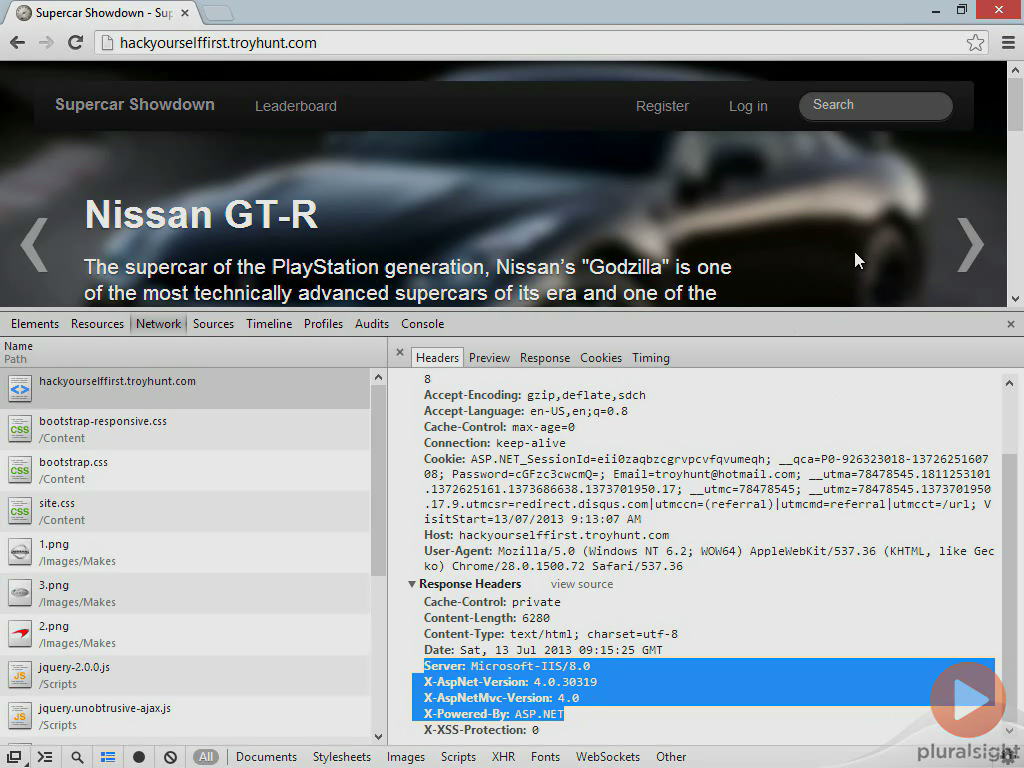Click headers pane scroll up arrow
Image resolution: width=1024 pixels, height=768 pixels.
(x=1009, y=383)
